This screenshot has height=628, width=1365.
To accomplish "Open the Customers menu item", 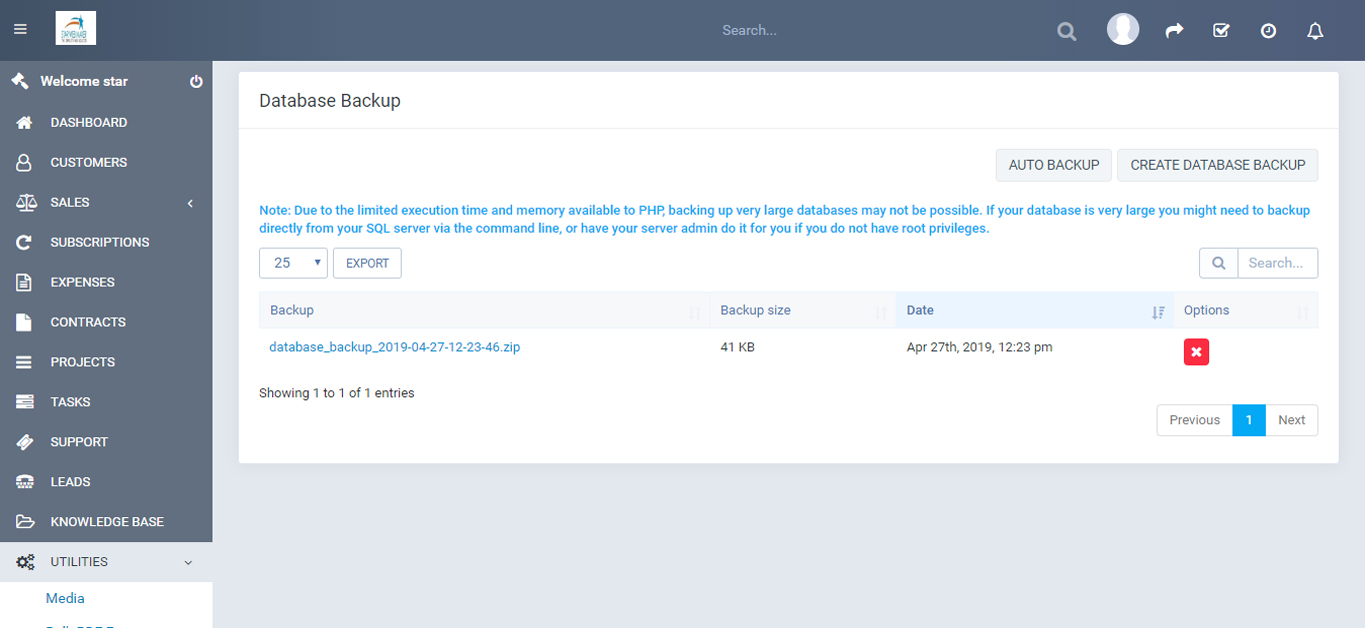I will click(x=89, y=162).
